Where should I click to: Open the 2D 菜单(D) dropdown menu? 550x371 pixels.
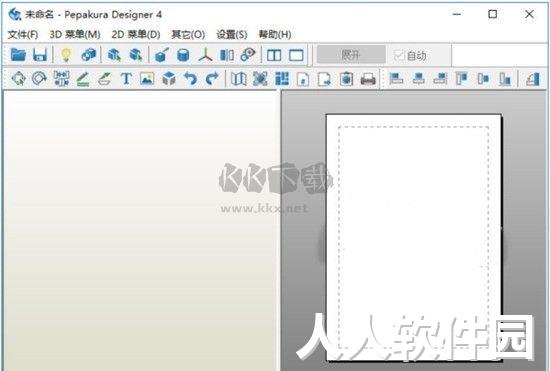[x=136, y=34]
